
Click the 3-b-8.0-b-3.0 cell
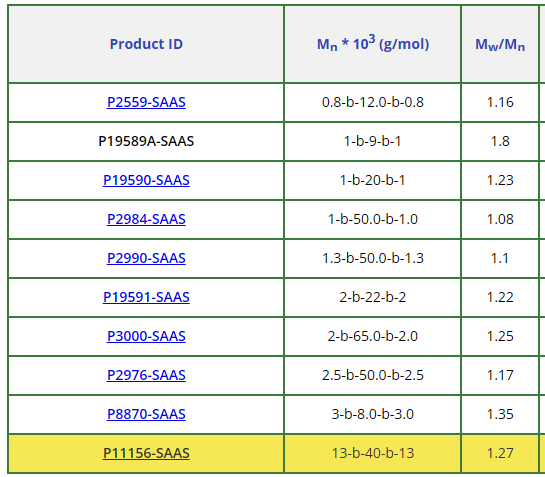pyautogui.click(x=373, y=414)
